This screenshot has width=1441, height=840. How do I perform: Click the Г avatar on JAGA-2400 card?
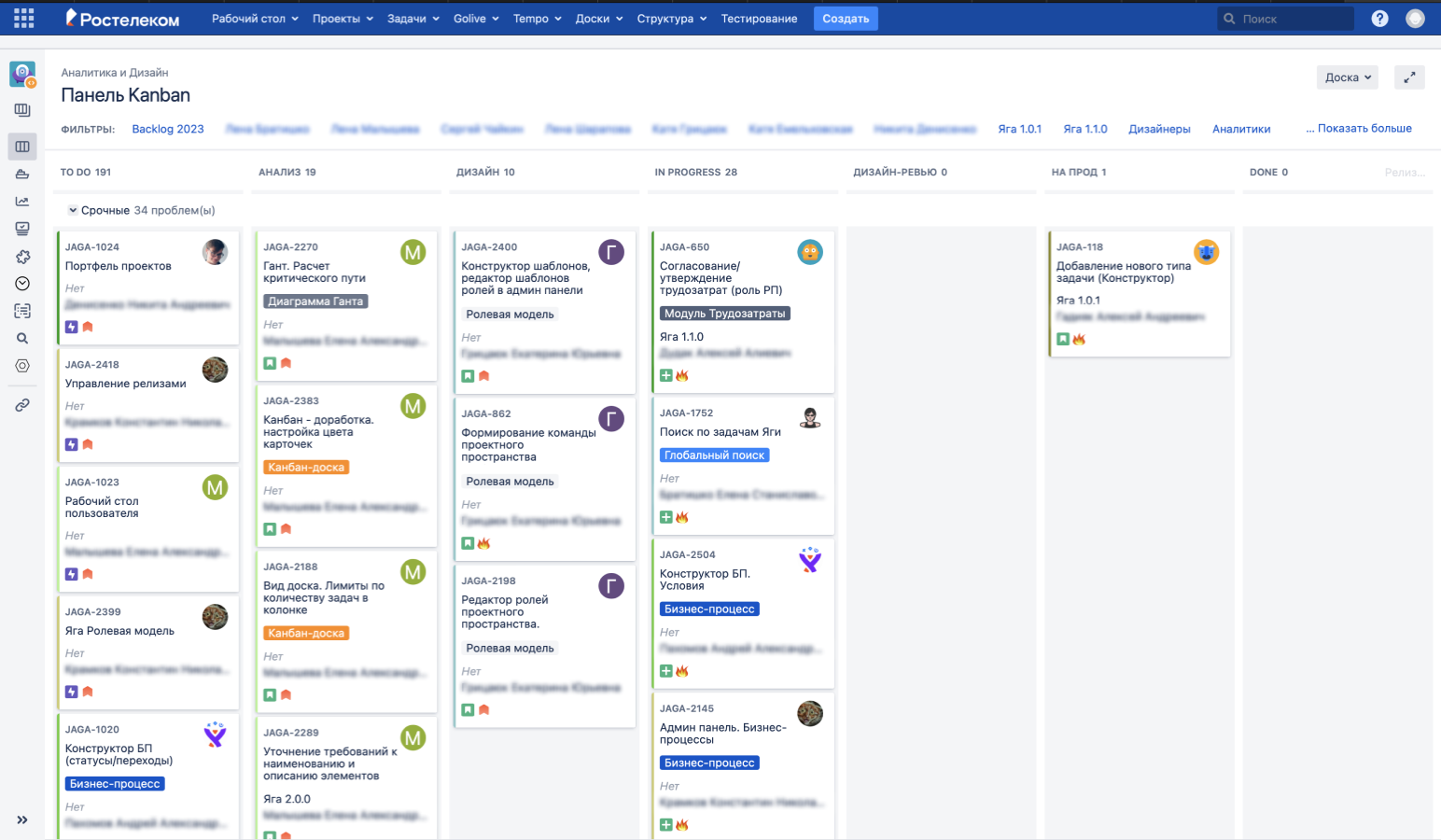611,252
